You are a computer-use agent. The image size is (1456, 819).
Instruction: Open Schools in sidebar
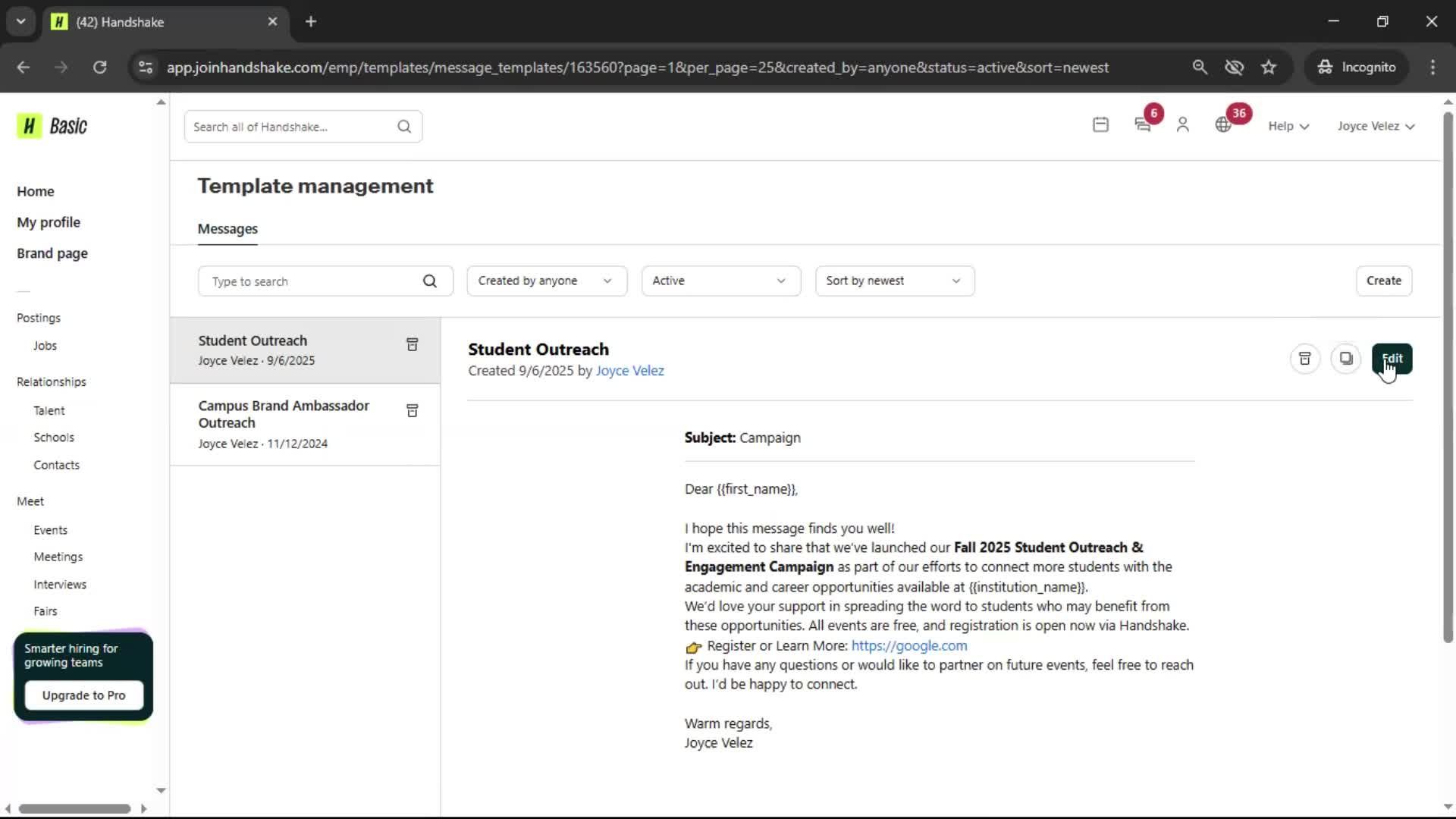[x=54, y=438]
